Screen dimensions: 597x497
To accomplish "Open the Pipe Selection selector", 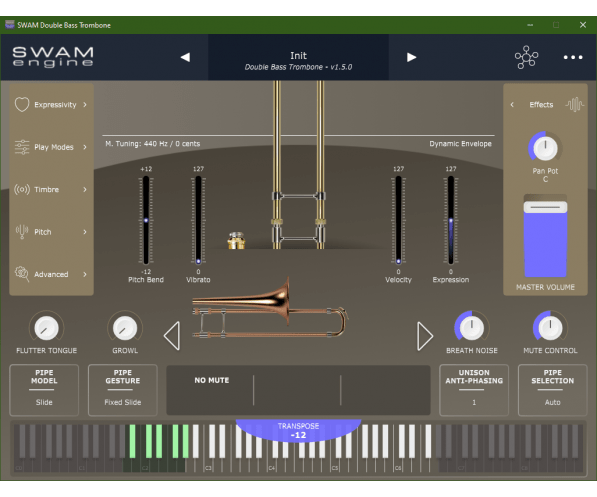I will point(552,390).
